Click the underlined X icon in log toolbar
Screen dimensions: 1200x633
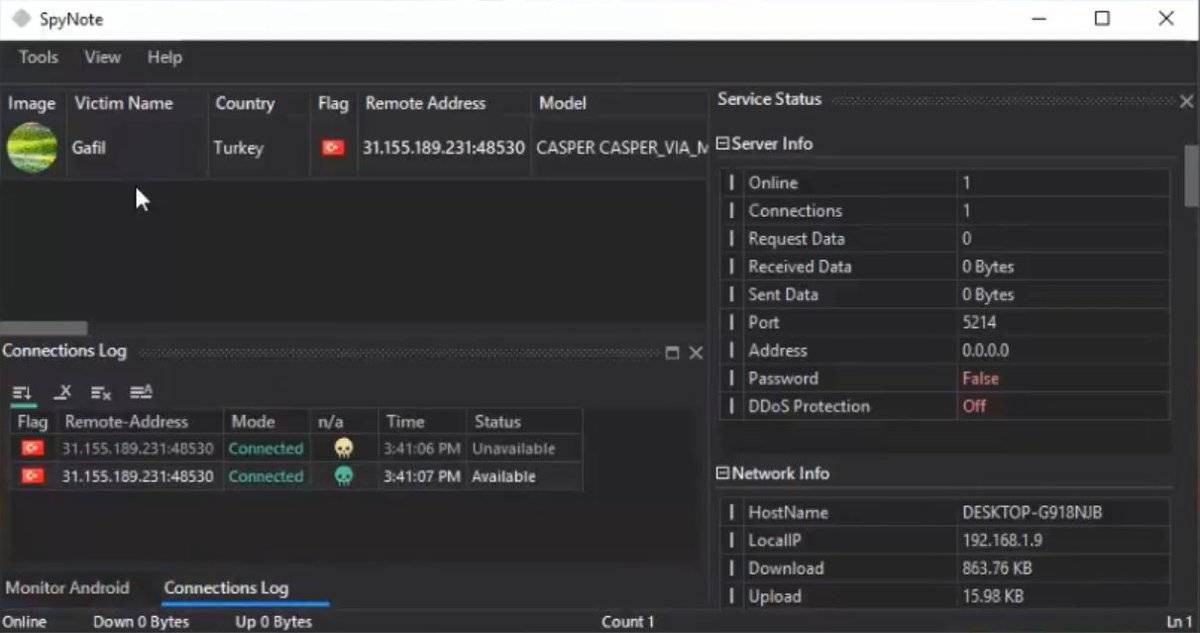pos(62,393)
